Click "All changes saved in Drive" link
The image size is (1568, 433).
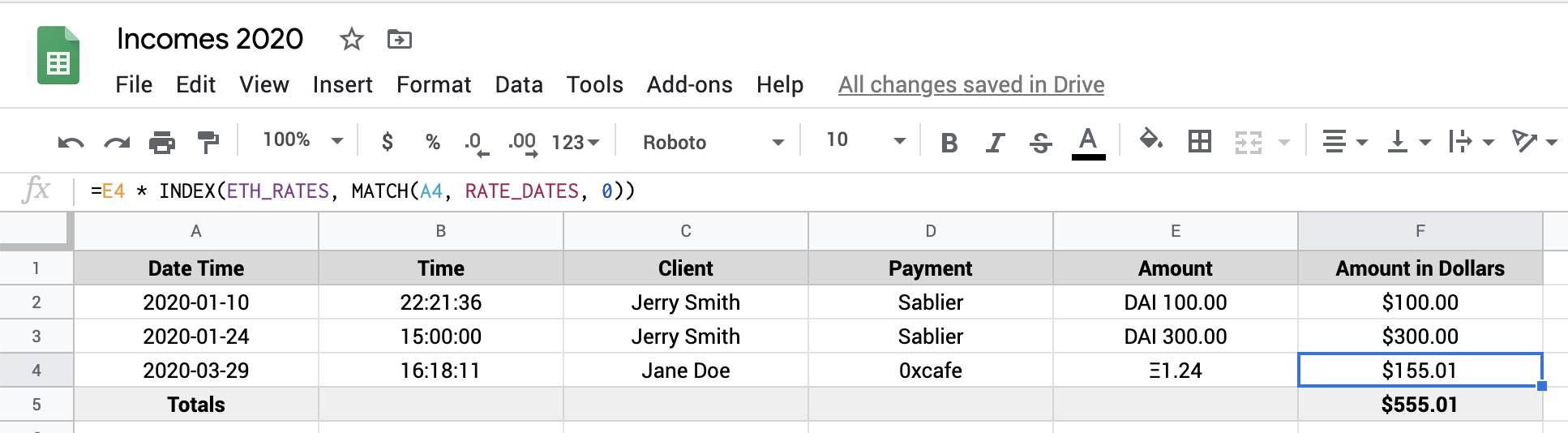click(970, 84)
